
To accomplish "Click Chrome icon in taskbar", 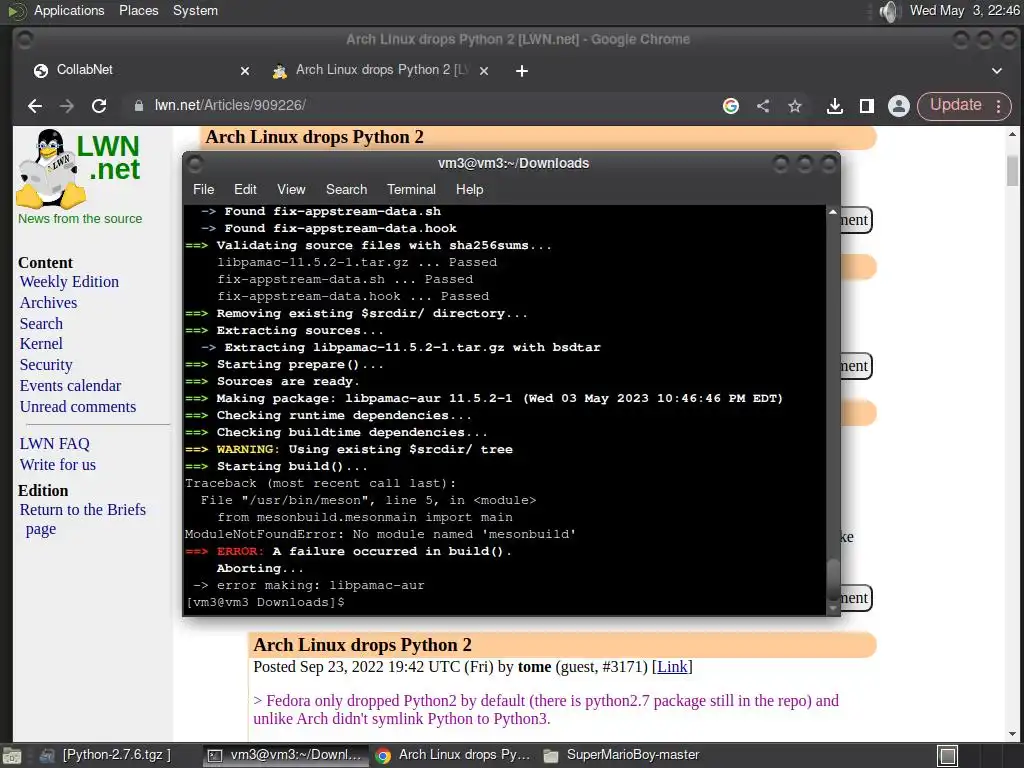I will tap(383, 756).
